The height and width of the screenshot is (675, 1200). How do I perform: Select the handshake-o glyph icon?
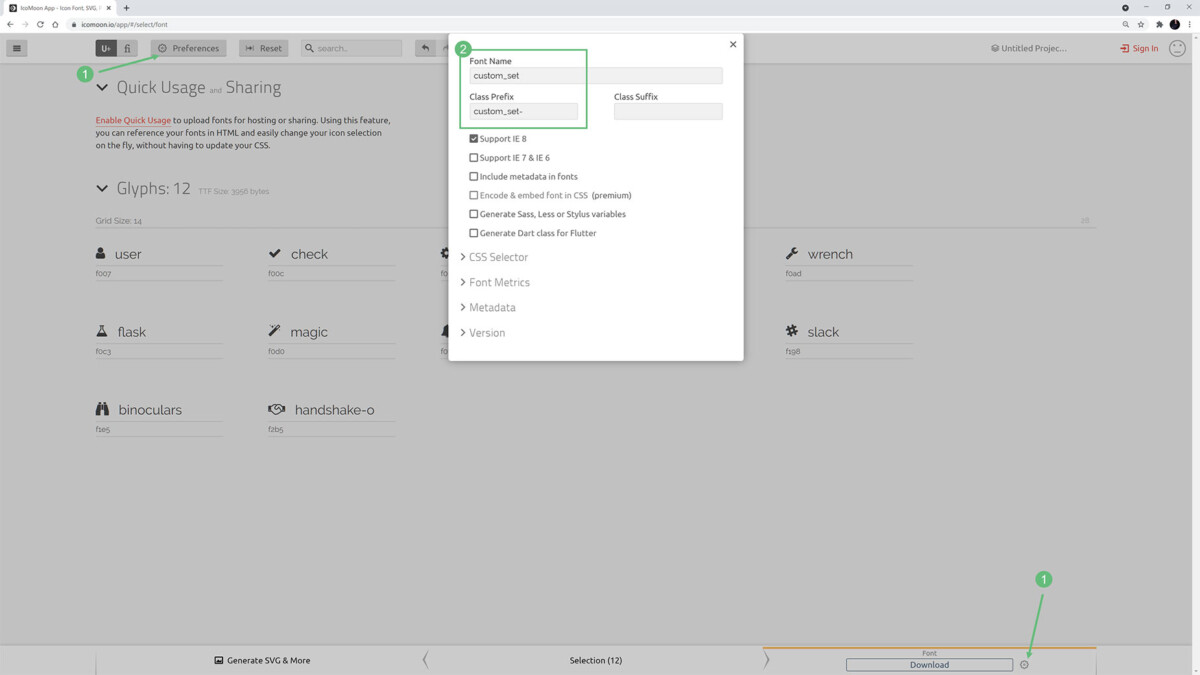point(277,408)
